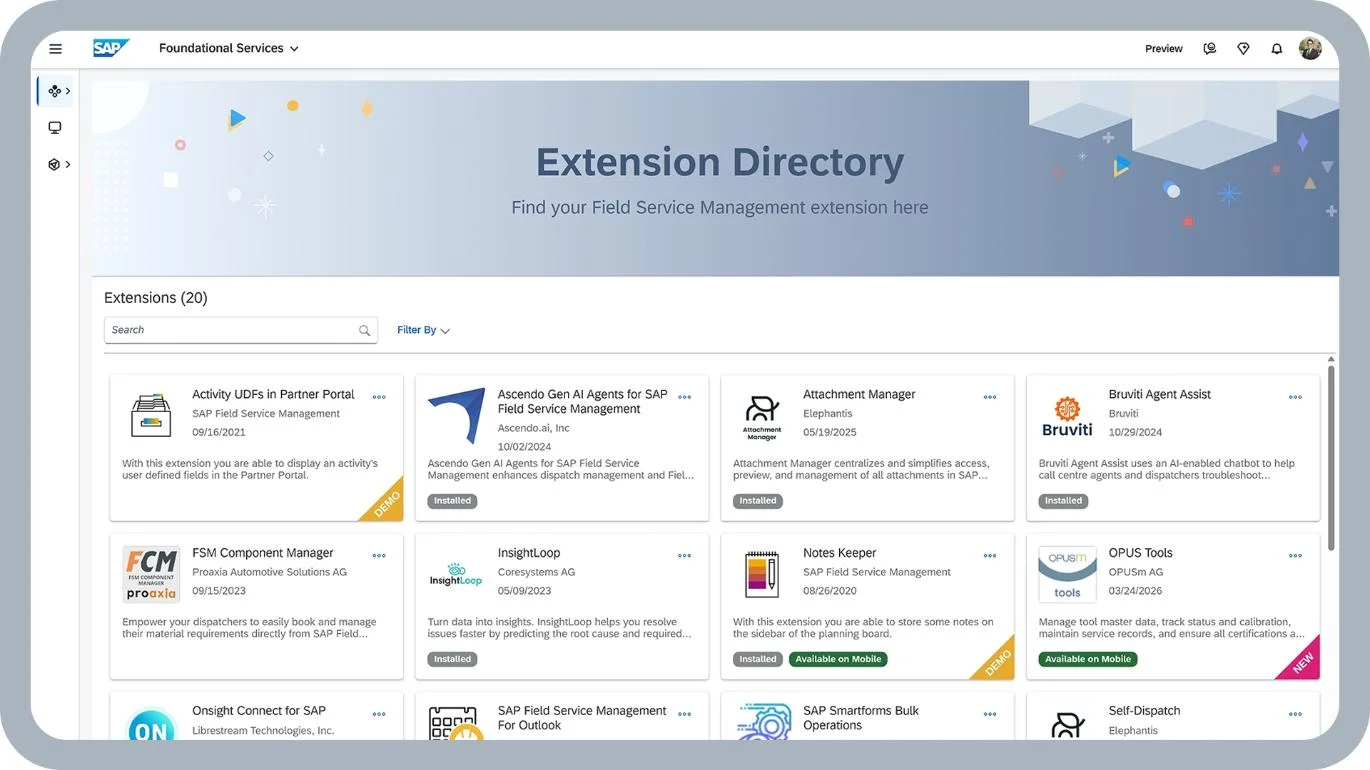Image resolution: width=1370 pixels, height=770 pixels.
Task: Click date 03/24/2026 on OPUS Tools
Action: [x=1135, y=591]
